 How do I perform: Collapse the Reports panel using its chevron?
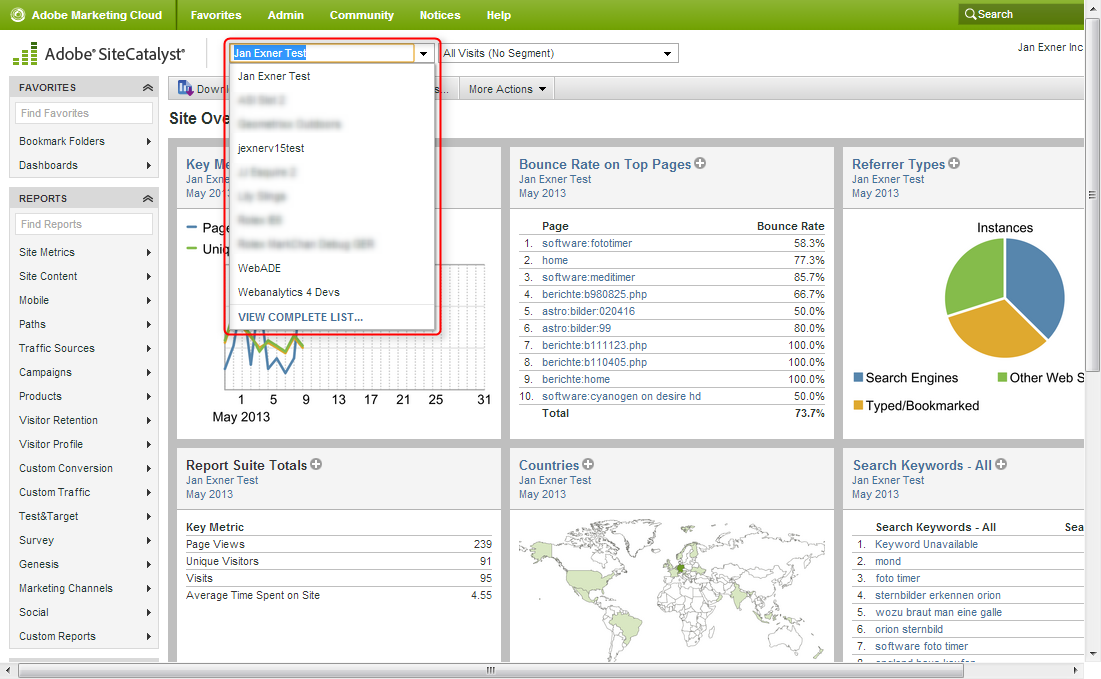(148, 199)
